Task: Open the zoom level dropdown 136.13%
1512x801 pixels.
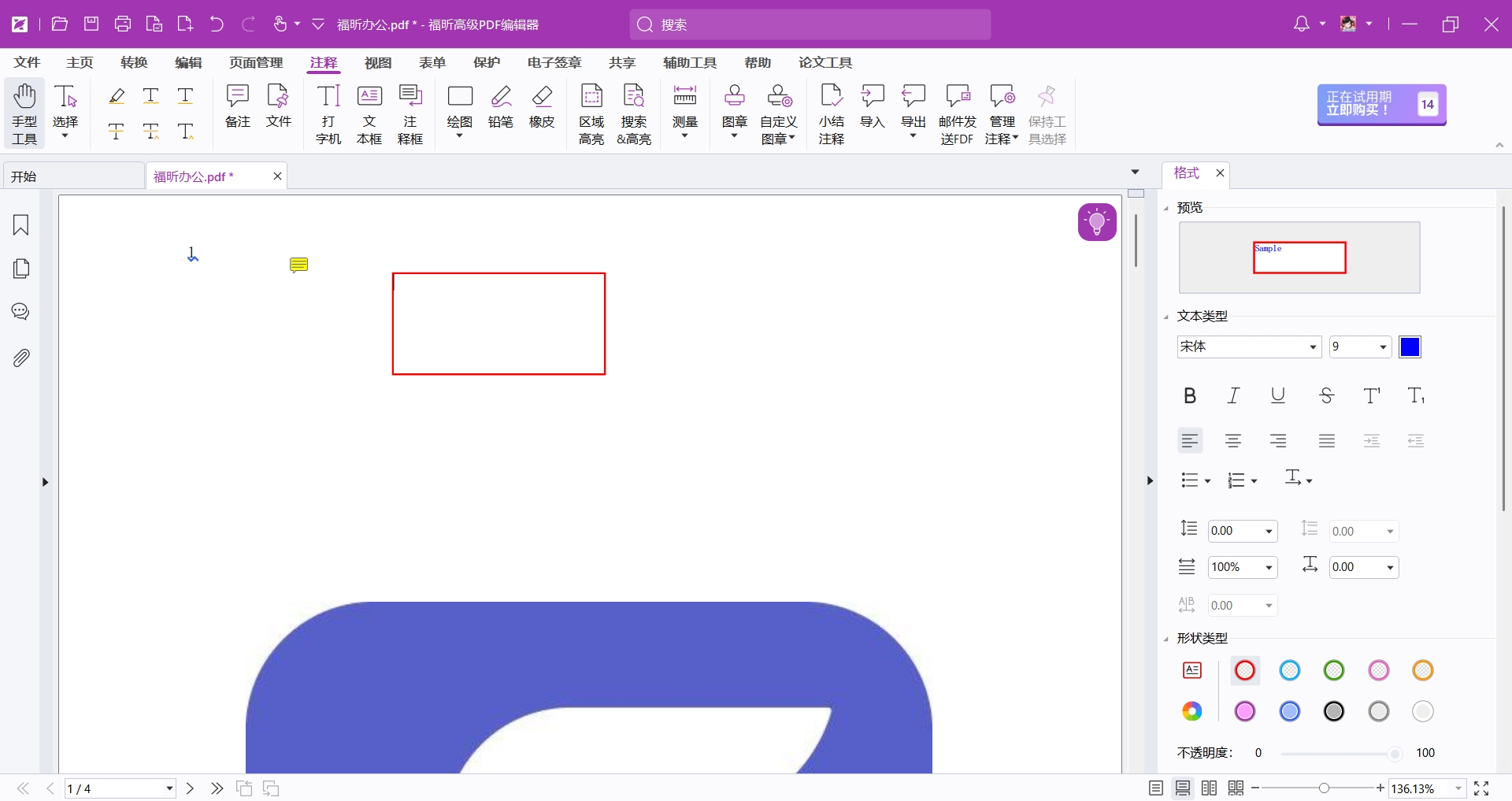Action: click(x=1458, y=788)
